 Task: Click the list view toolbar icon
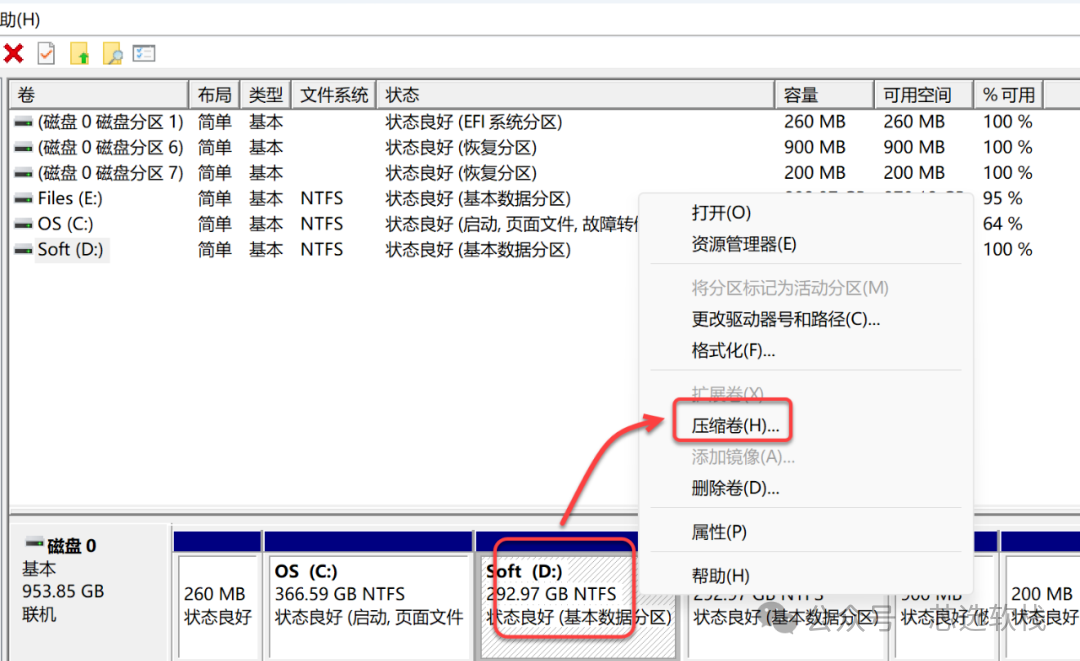tap(144, 53)
